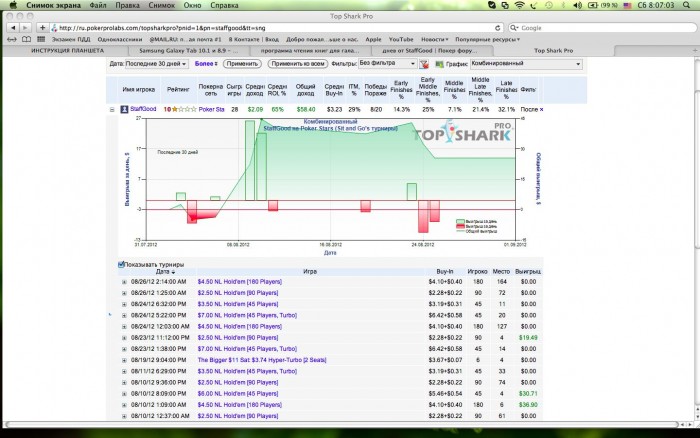Go back with Safari back arrow

[13, 28]
